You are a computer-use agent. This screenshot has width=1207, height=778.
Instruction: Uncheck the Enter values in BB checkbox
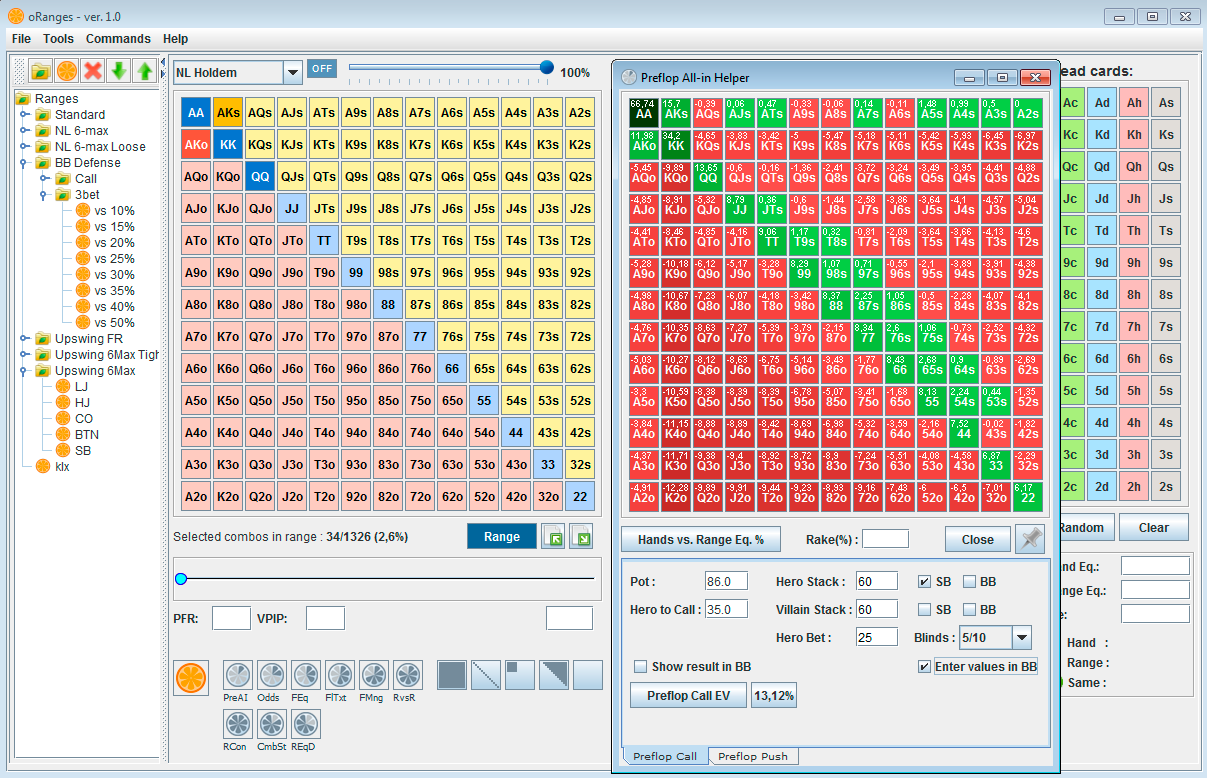(x=924, y=666)
